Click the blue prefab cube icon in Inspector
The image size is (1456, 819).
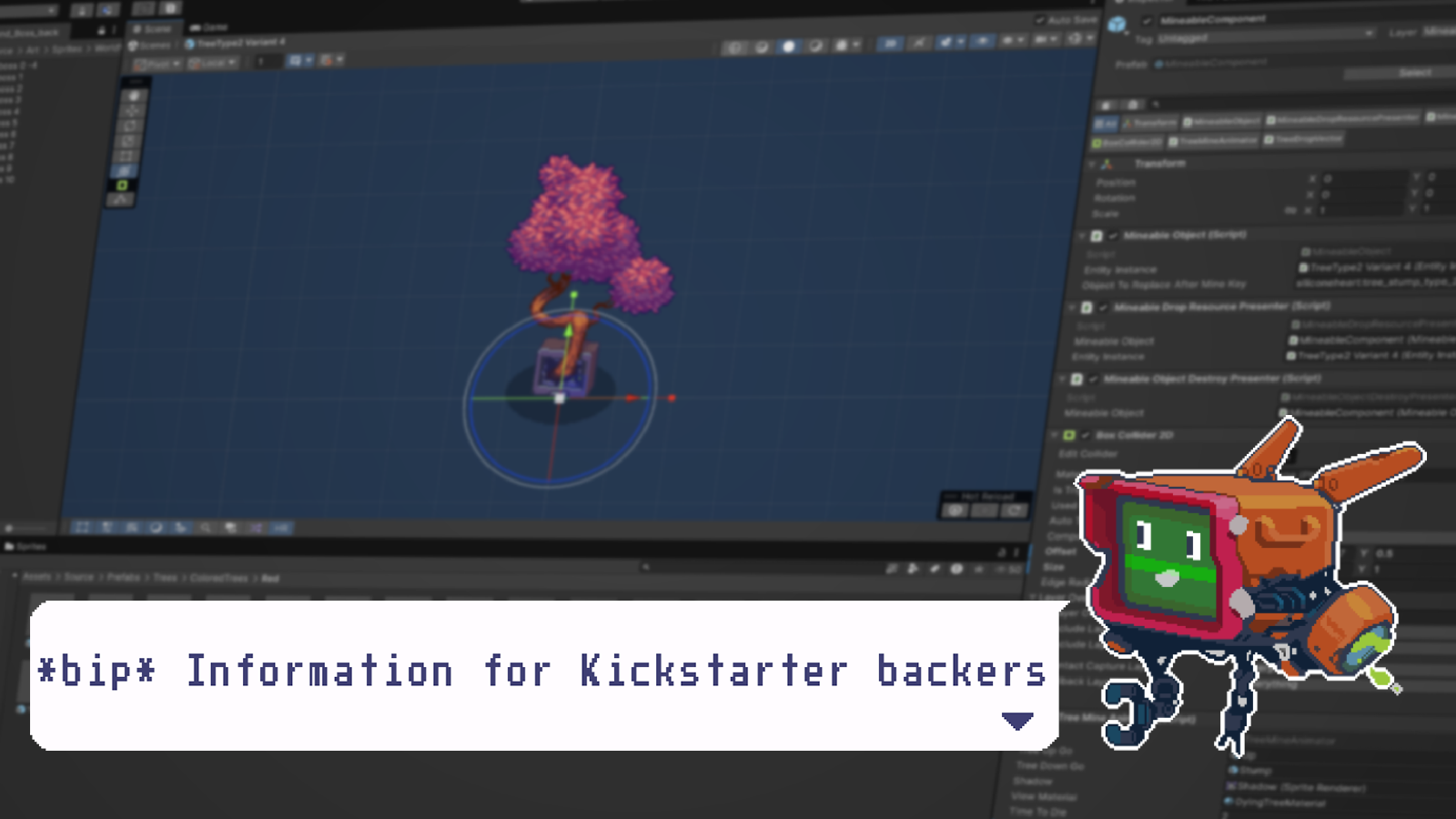pyautogui.click(x=1117, y=24)
